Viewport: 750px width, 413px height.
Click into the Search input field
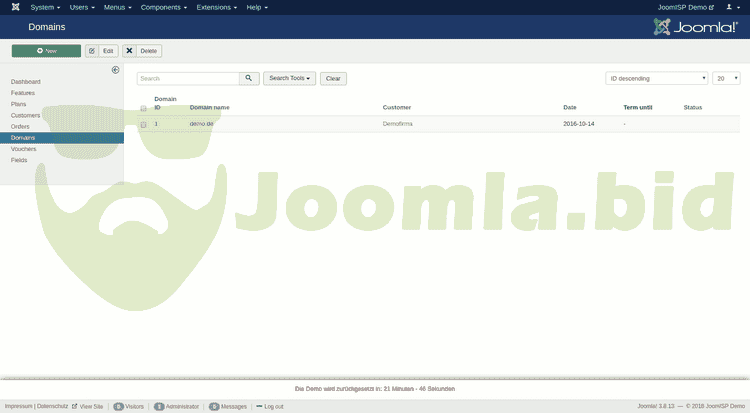(187, 78)
